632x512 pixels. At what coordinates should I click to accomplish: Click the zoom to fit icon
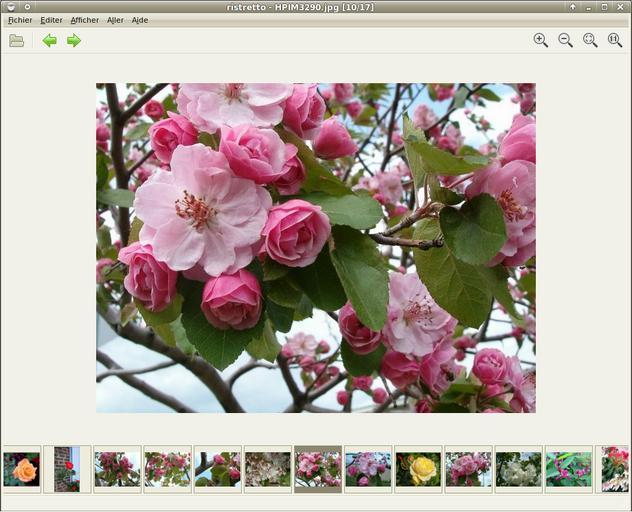coord(590,41)
